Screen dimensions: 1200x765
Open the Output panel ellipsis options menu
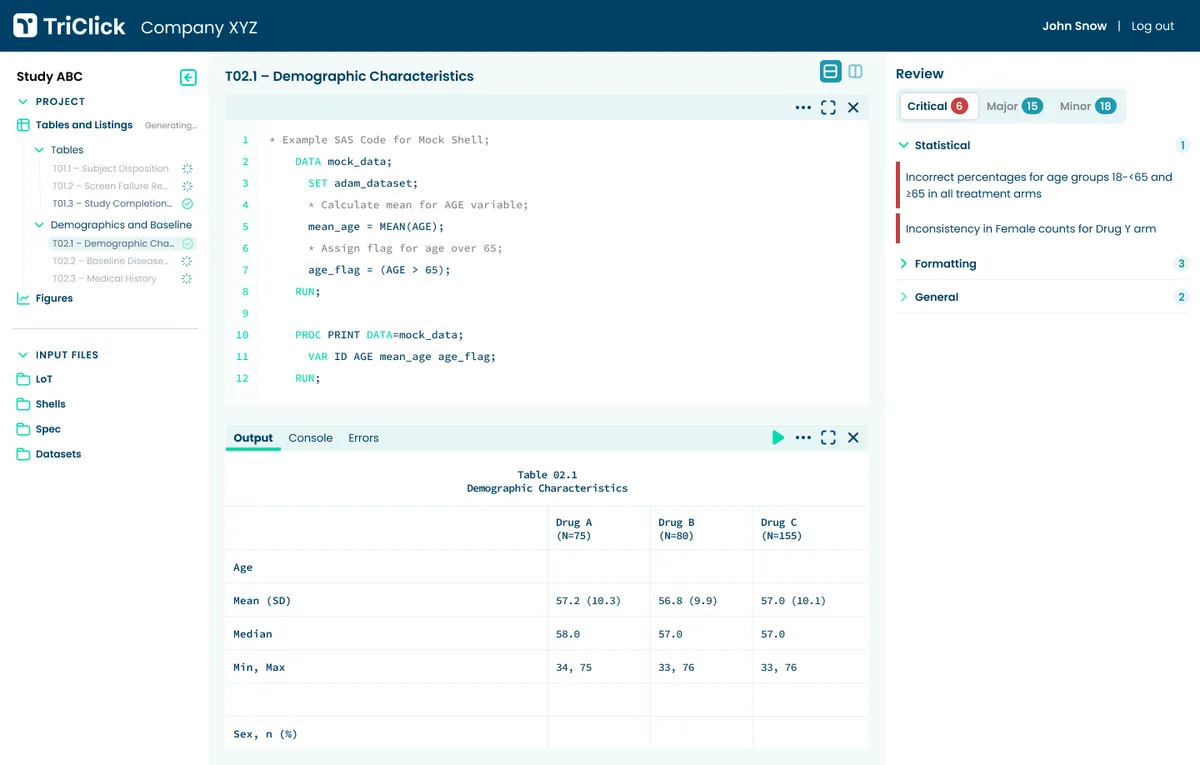pyautogui.click(x=803, y=437)
